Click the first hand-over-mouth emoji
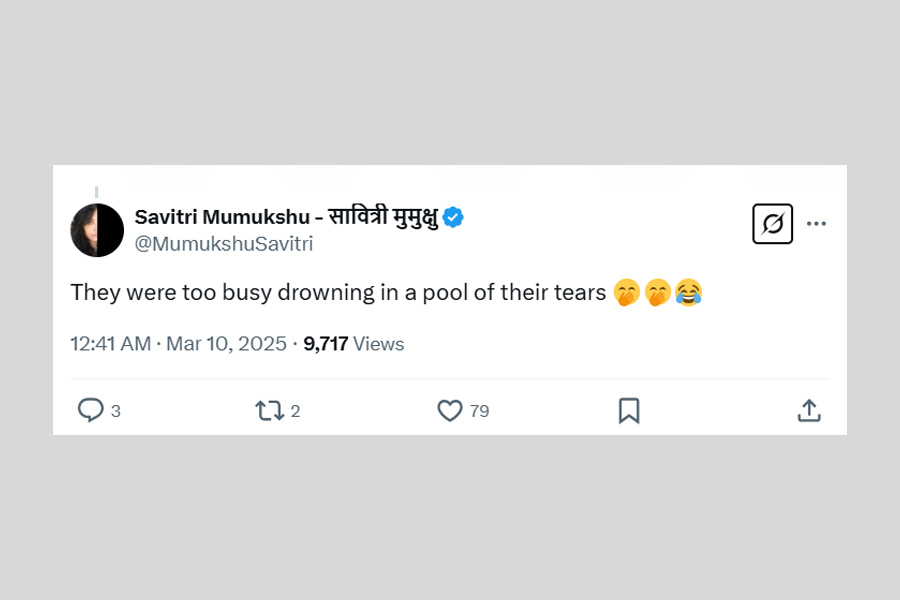This screenshot has width=900, height=600. pyautogui.click(x=627, y=293)
